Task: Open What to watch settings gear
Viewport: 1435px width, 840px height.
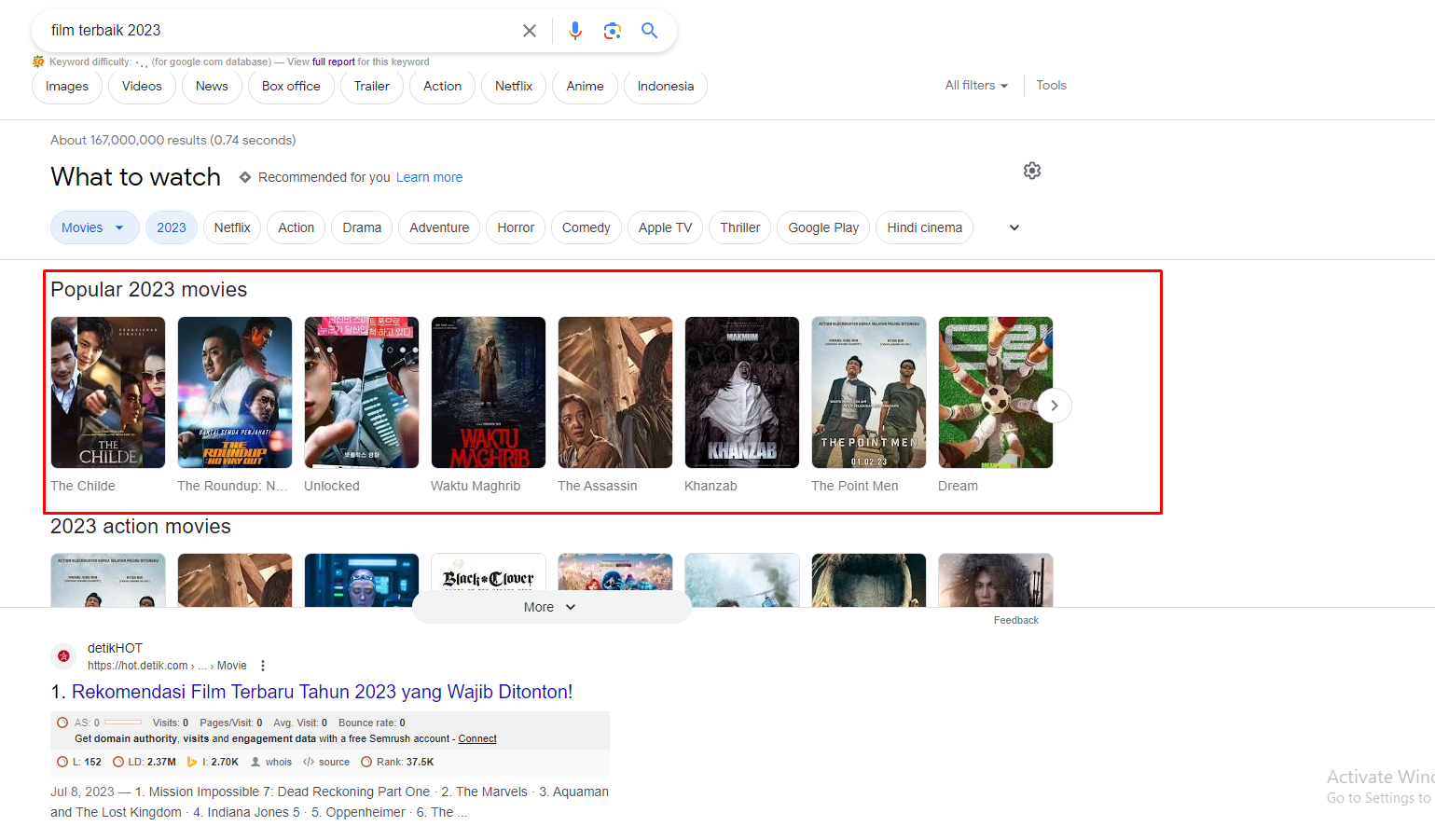Action: (1031, 171)
